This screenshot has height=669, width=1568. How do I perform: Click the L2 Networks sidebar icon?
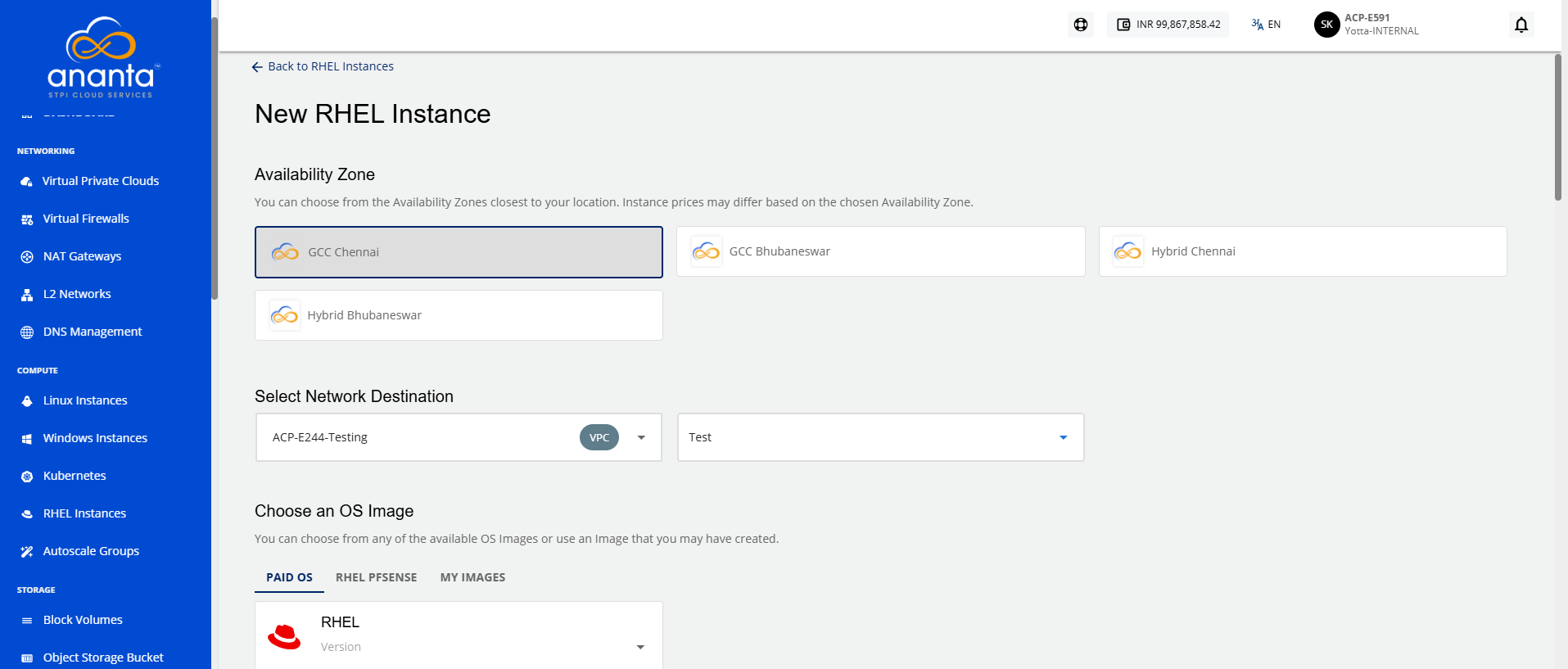tap(27, 295)
